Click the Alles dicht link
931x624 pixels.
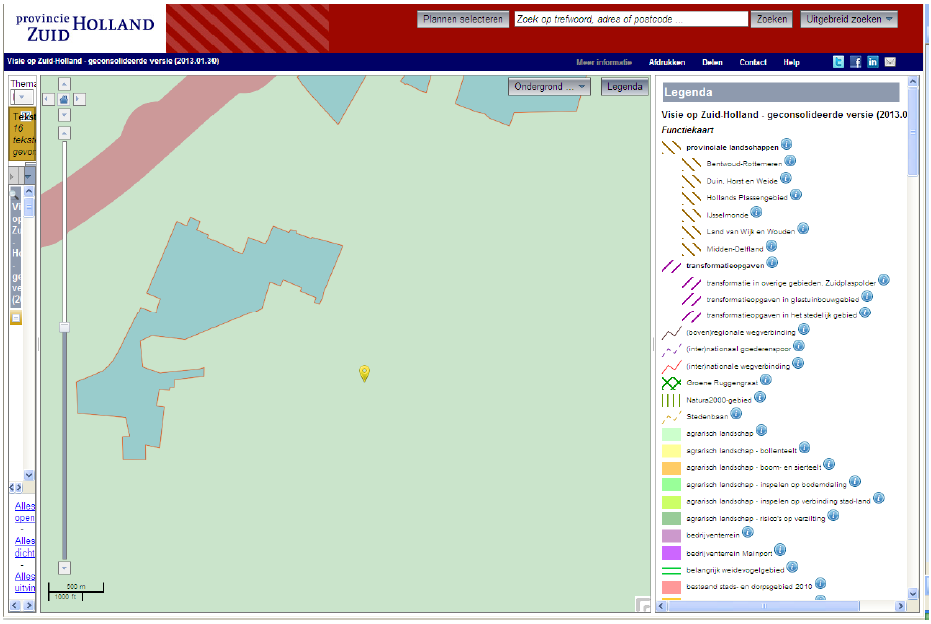(x=24, y=547)
